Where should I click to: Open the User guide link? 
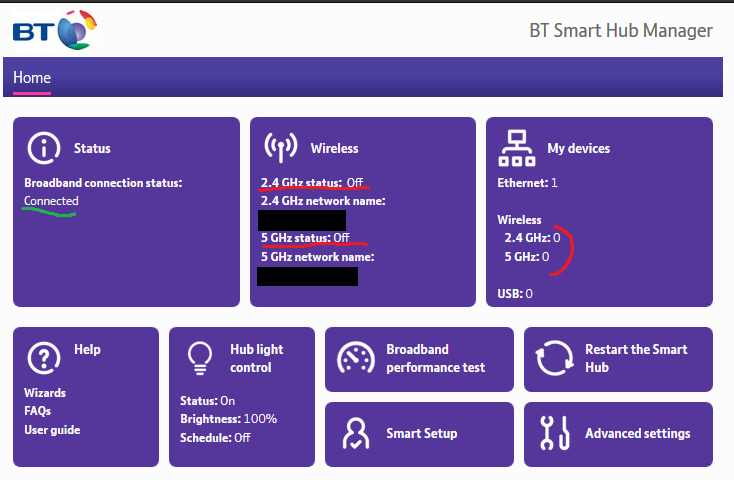[52, 430]
